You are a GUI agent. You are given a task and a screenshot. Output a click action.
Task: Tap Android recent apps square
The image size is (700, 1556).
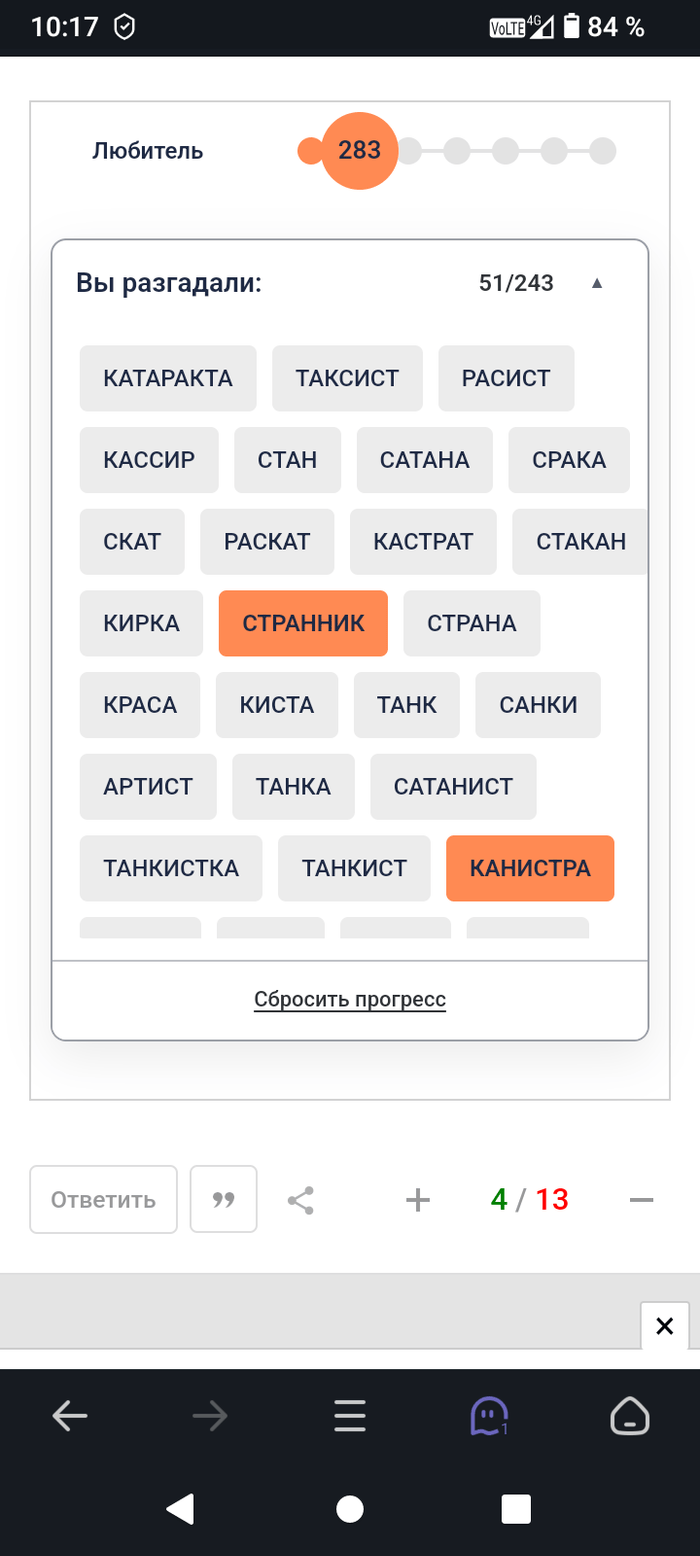pyautogui.click(x=516, y=1509)
